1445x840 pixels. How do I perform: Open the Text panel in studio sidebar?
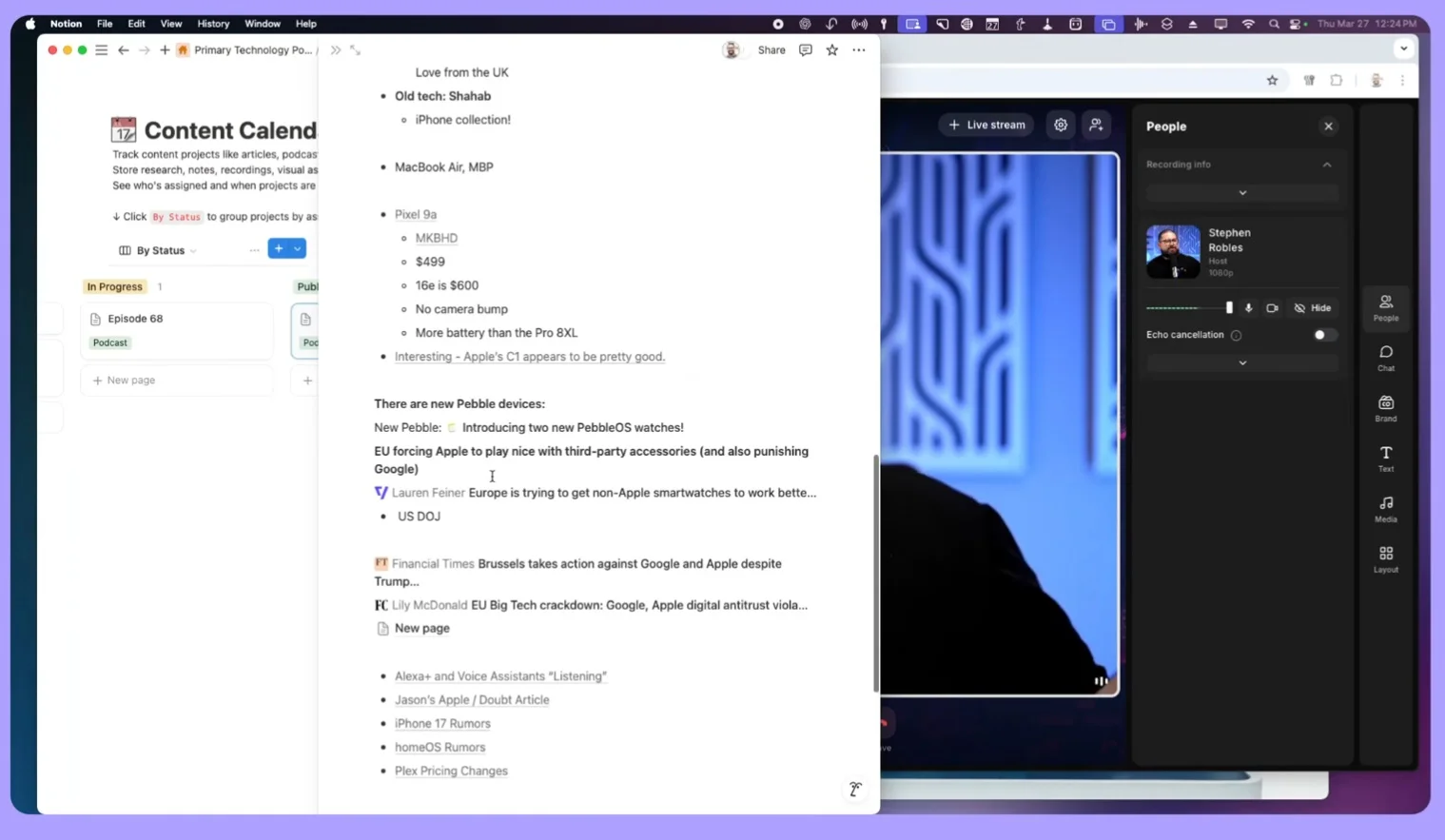[x=1386, y=459]
